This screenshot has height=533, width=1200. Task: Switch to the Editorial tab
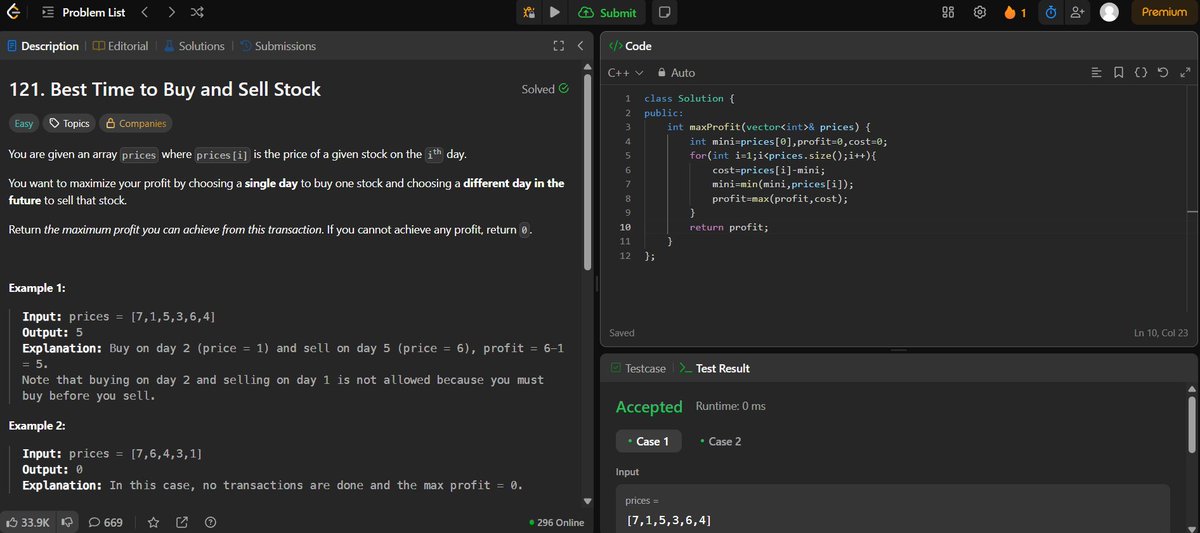[120, 46]
